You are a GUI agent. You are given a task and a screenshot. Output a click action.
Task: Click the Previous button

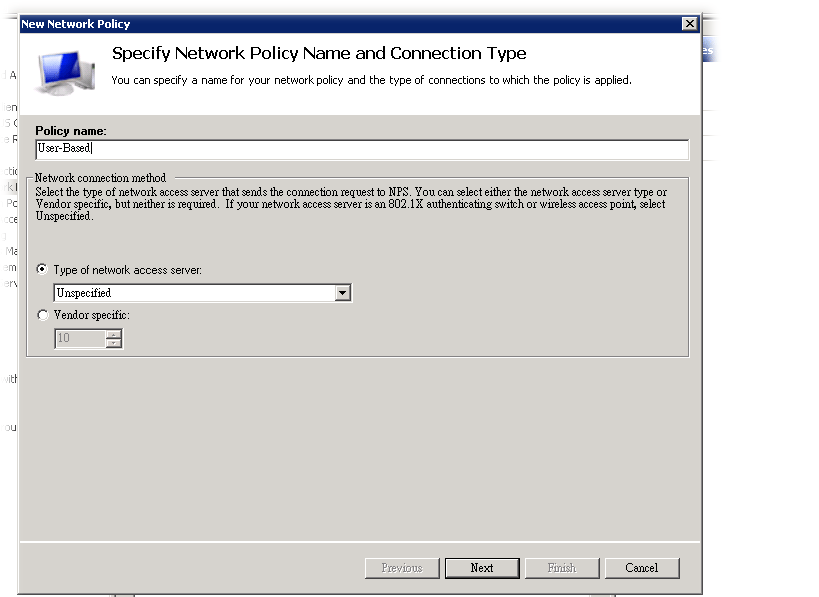[x=402, y=568]
